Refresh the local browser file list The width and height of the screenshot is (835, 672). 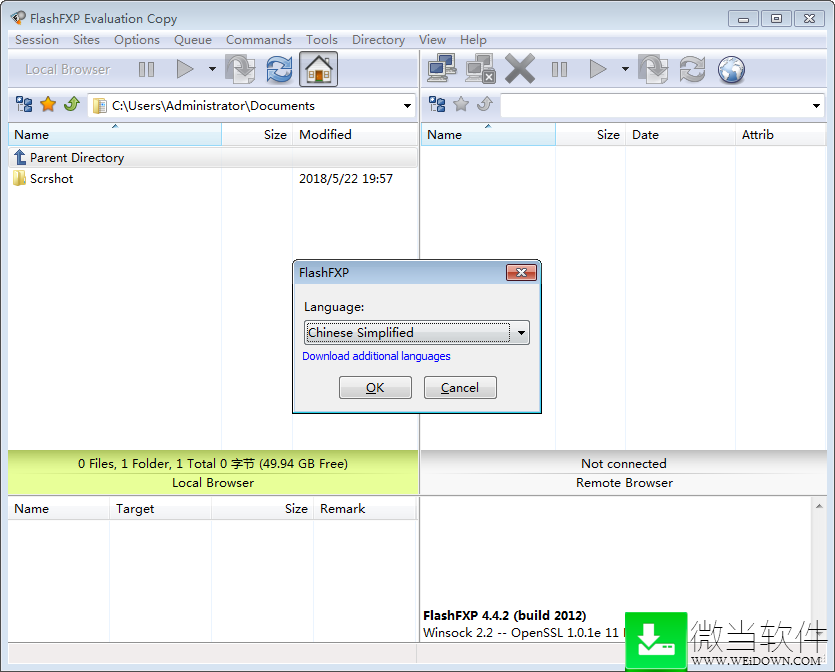(x=280, y=69)
